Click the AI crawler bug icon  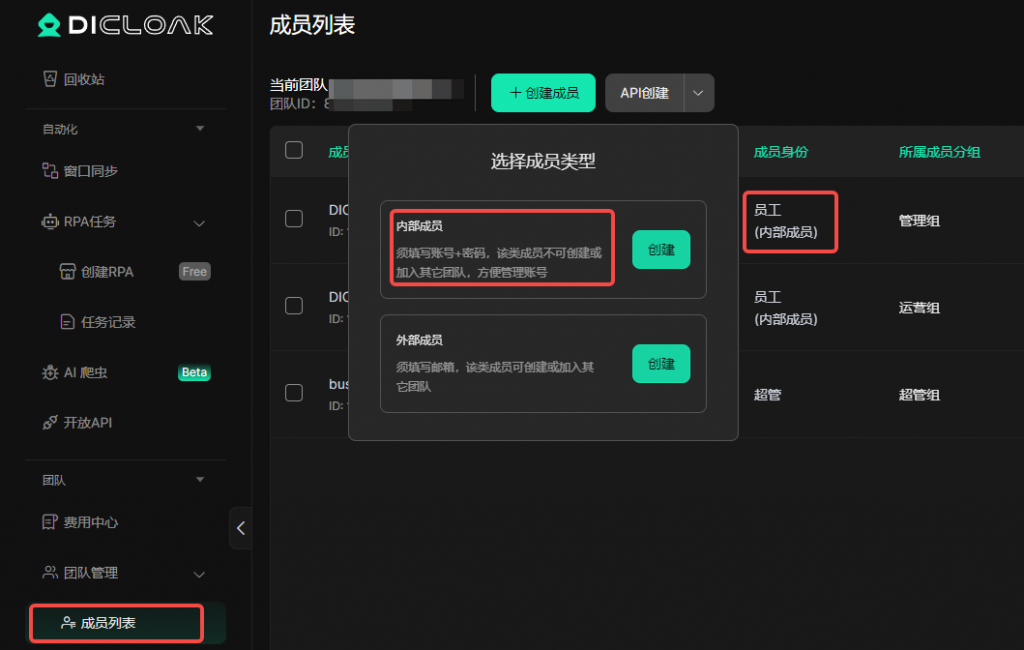click(x=50, y=373)
